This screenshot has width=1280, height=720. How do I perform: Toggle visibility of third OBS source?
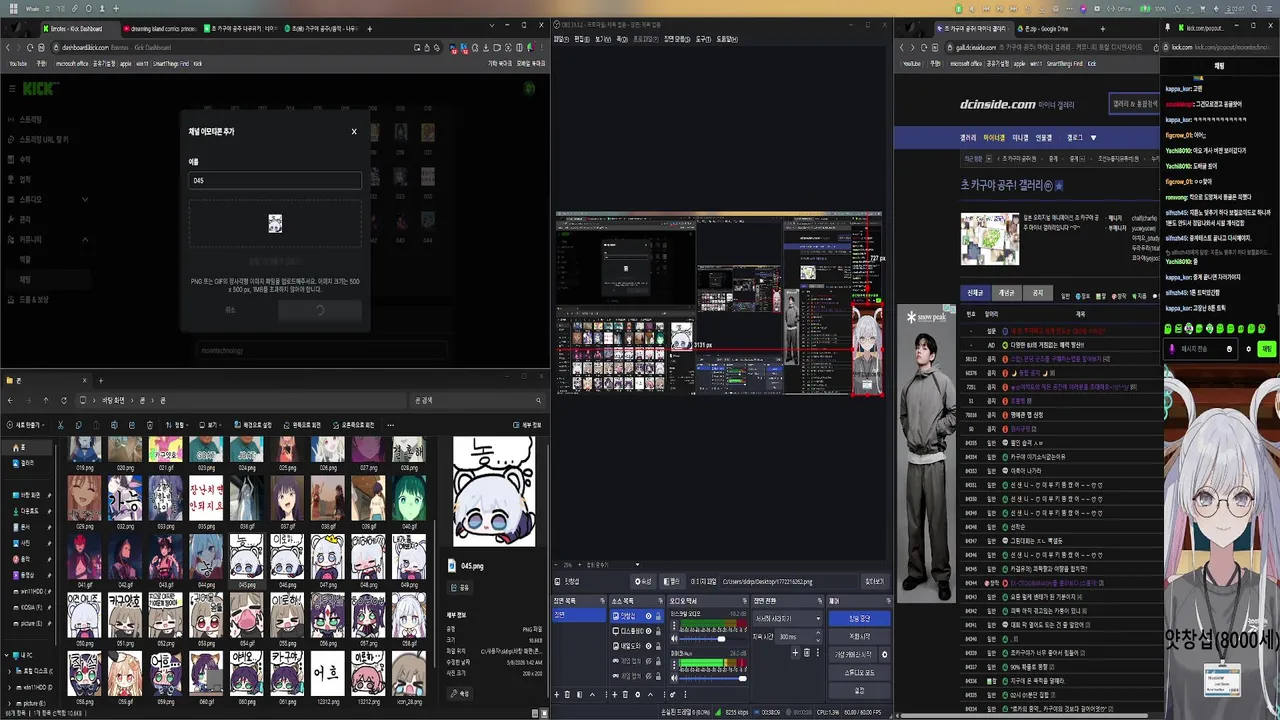point(648,646)
